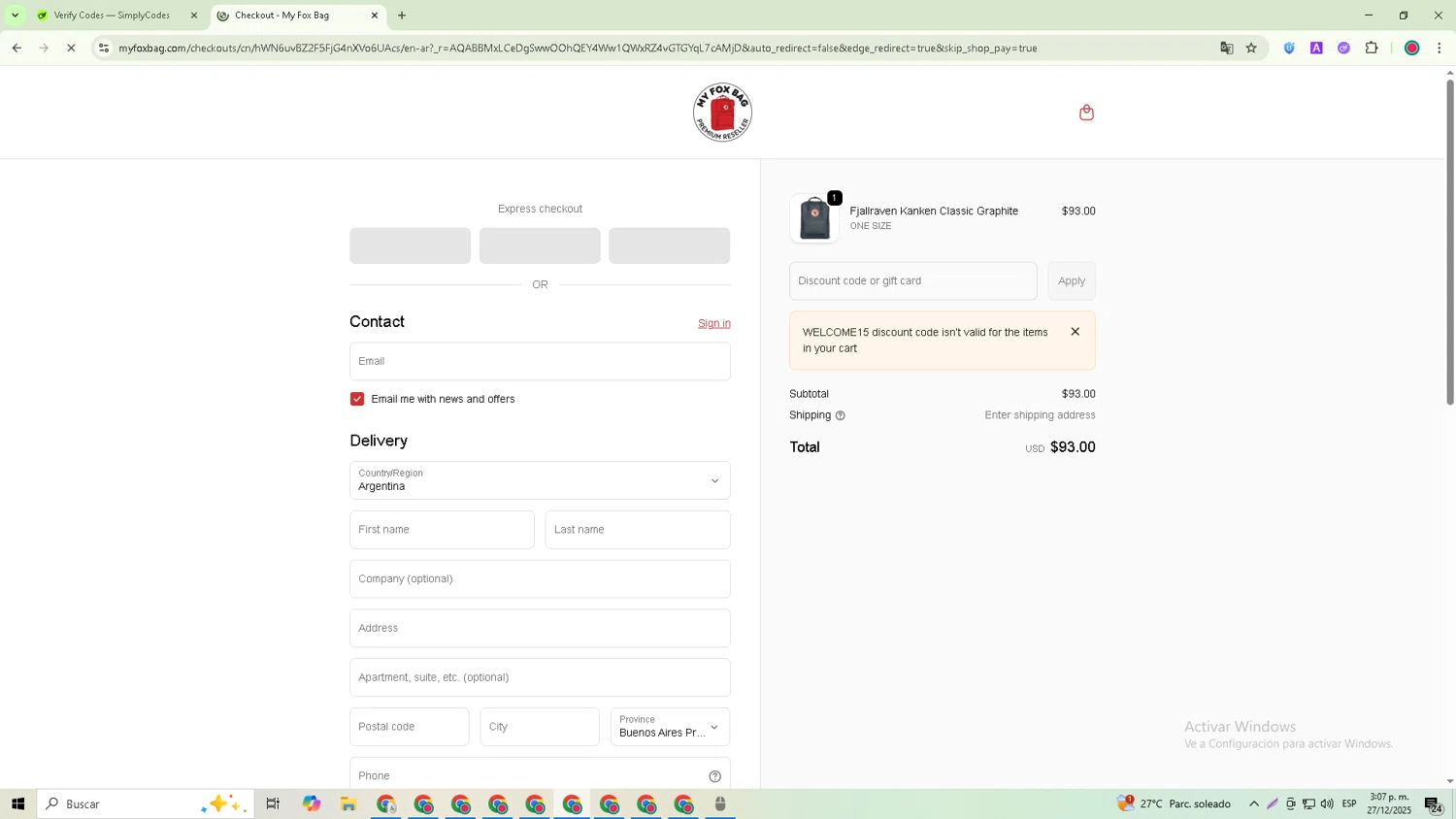Click the last express checkout placeholder button
1456x819 pixels.
point(669,246)
